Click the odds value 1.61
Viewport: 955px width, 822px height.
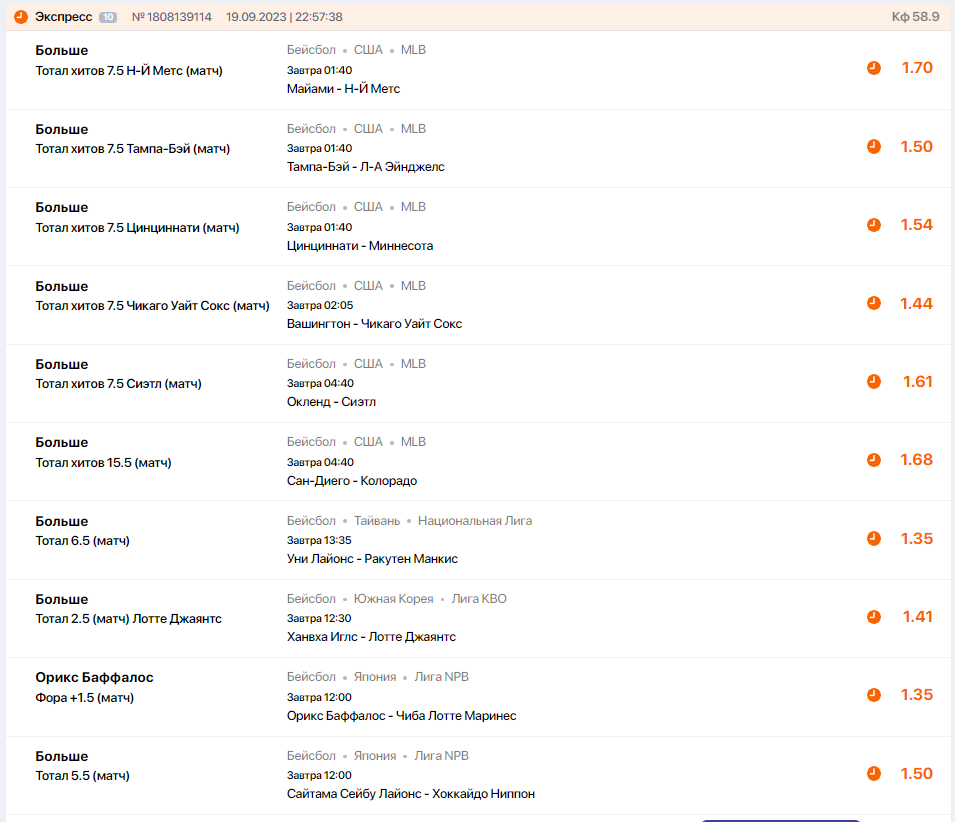click(x=918, y=382)
